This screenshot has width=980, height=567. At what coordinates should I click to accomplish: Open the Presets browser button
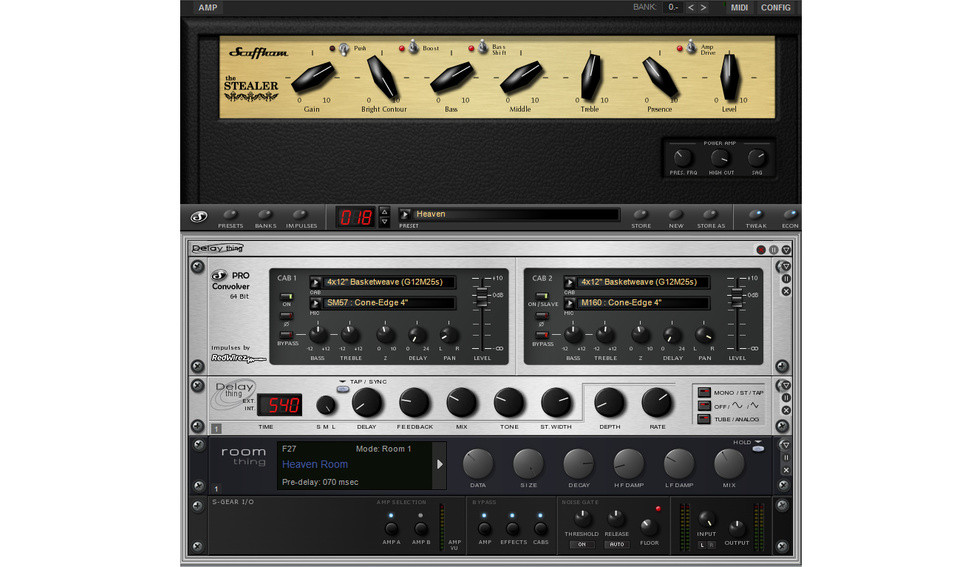point(230,215)
